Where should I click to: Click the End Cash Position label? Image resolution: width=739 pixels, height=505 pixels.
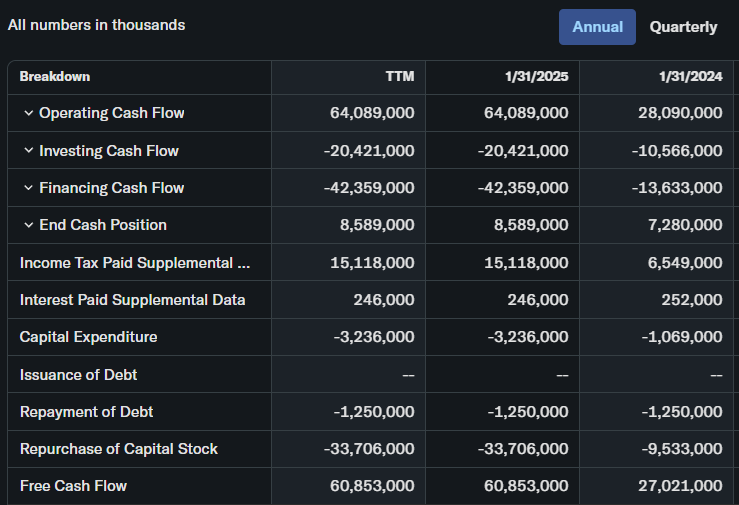(103, 225)
